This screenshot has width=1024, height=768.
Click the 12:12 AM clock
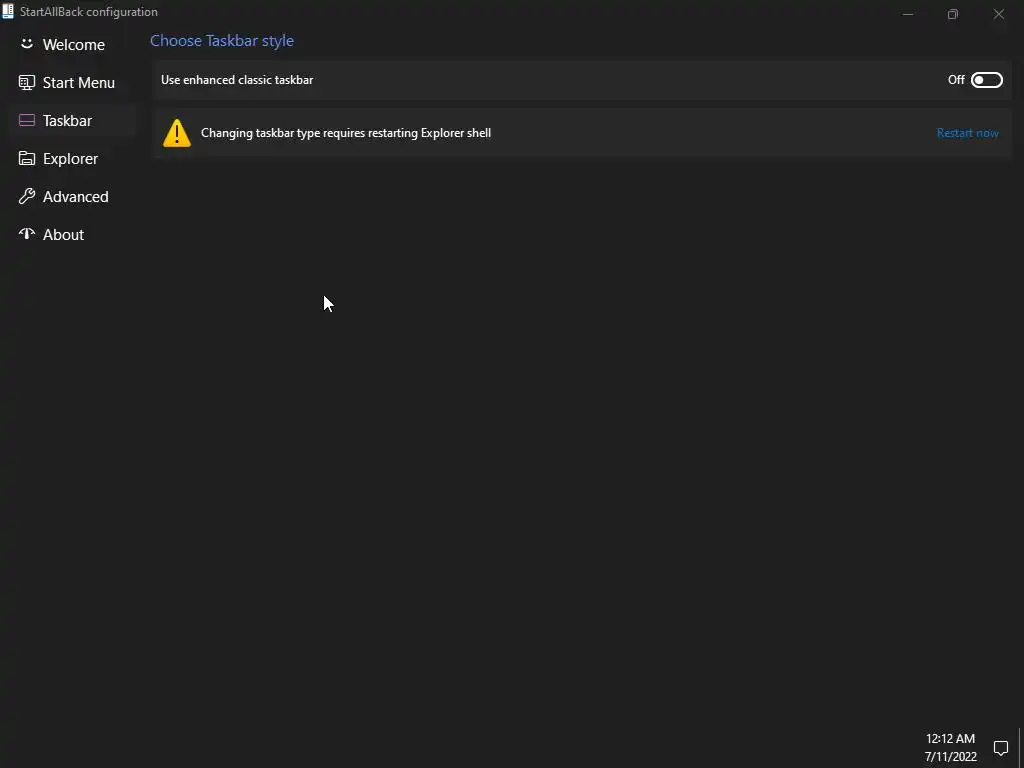tap(950, 738)
